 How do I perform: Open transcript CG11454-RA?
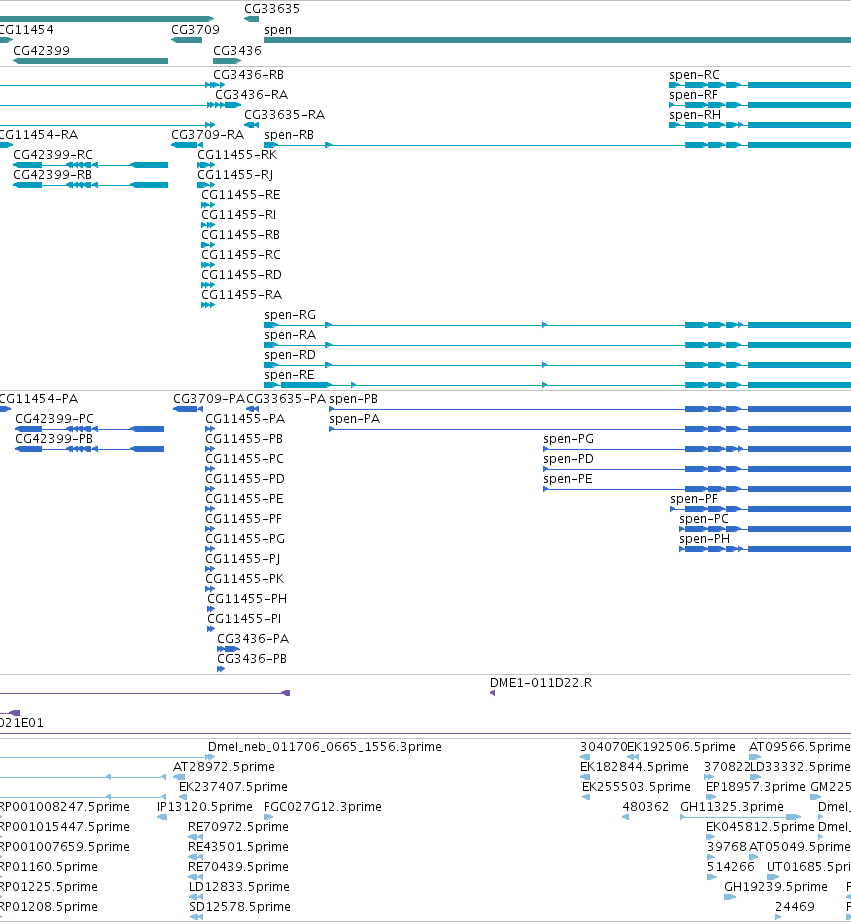39,135
